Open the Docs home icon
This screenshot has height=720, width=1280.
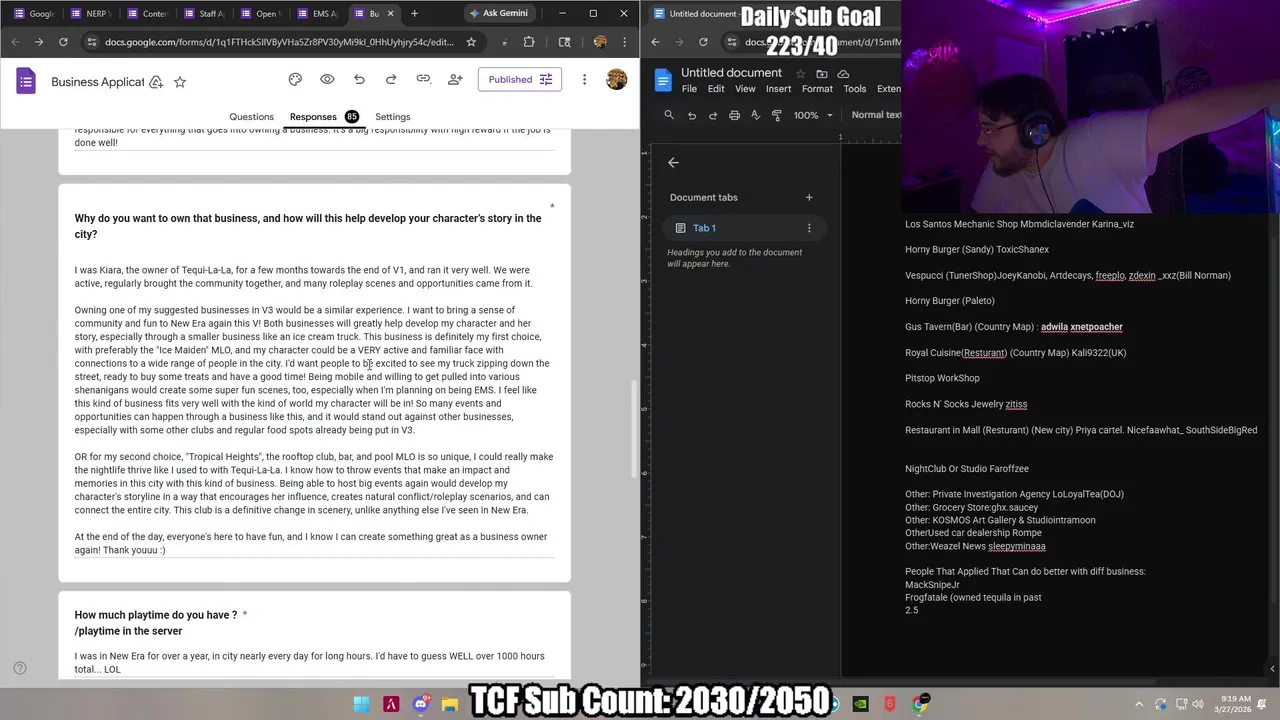pos(664,80)
